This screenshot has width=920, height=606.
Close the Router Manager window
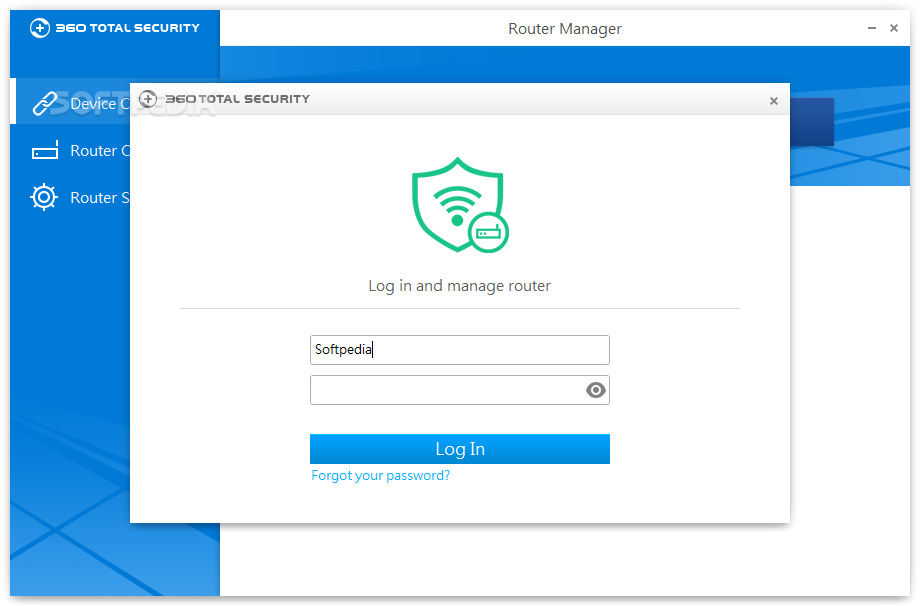pyautogui.click(x=894, y=28)
